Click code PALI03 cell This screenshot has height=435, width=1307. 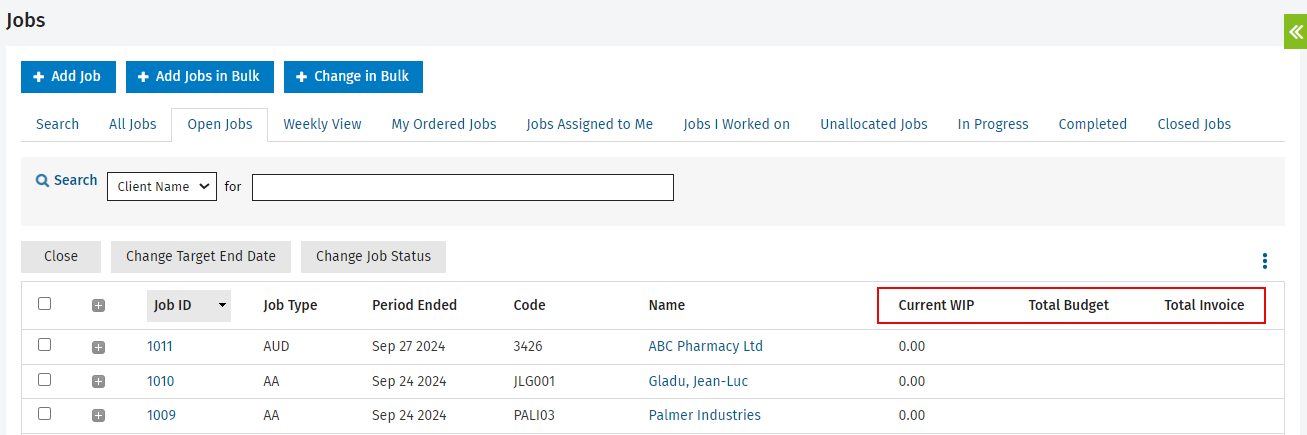535,415
